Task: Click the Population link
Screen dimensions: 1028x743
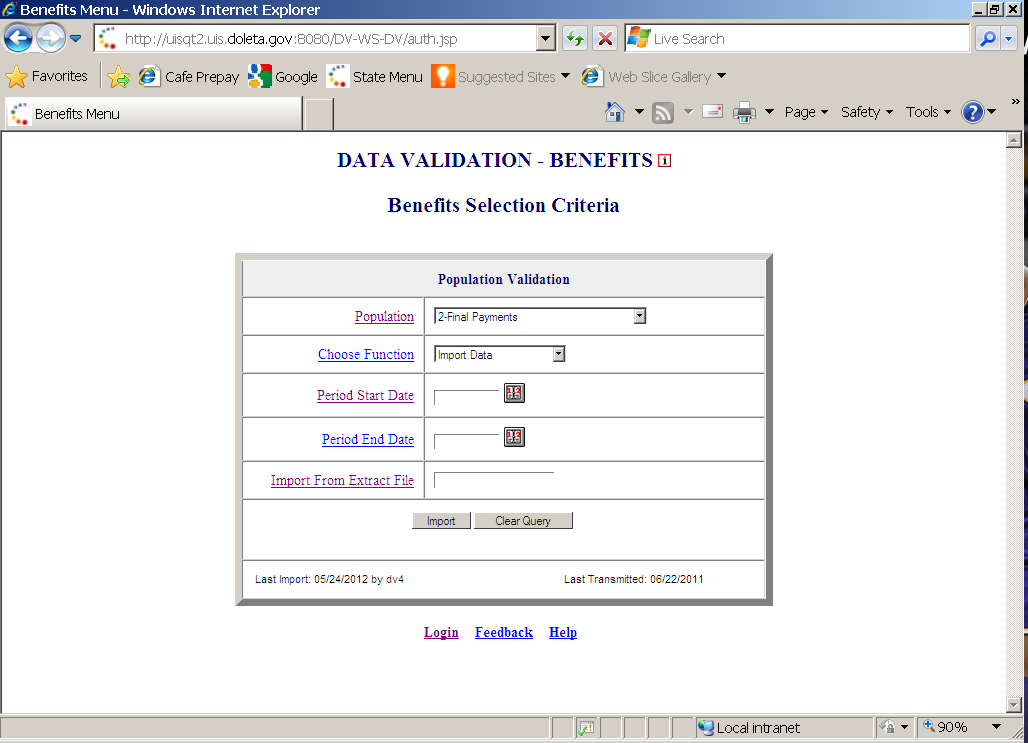Action: click(384, 316)
